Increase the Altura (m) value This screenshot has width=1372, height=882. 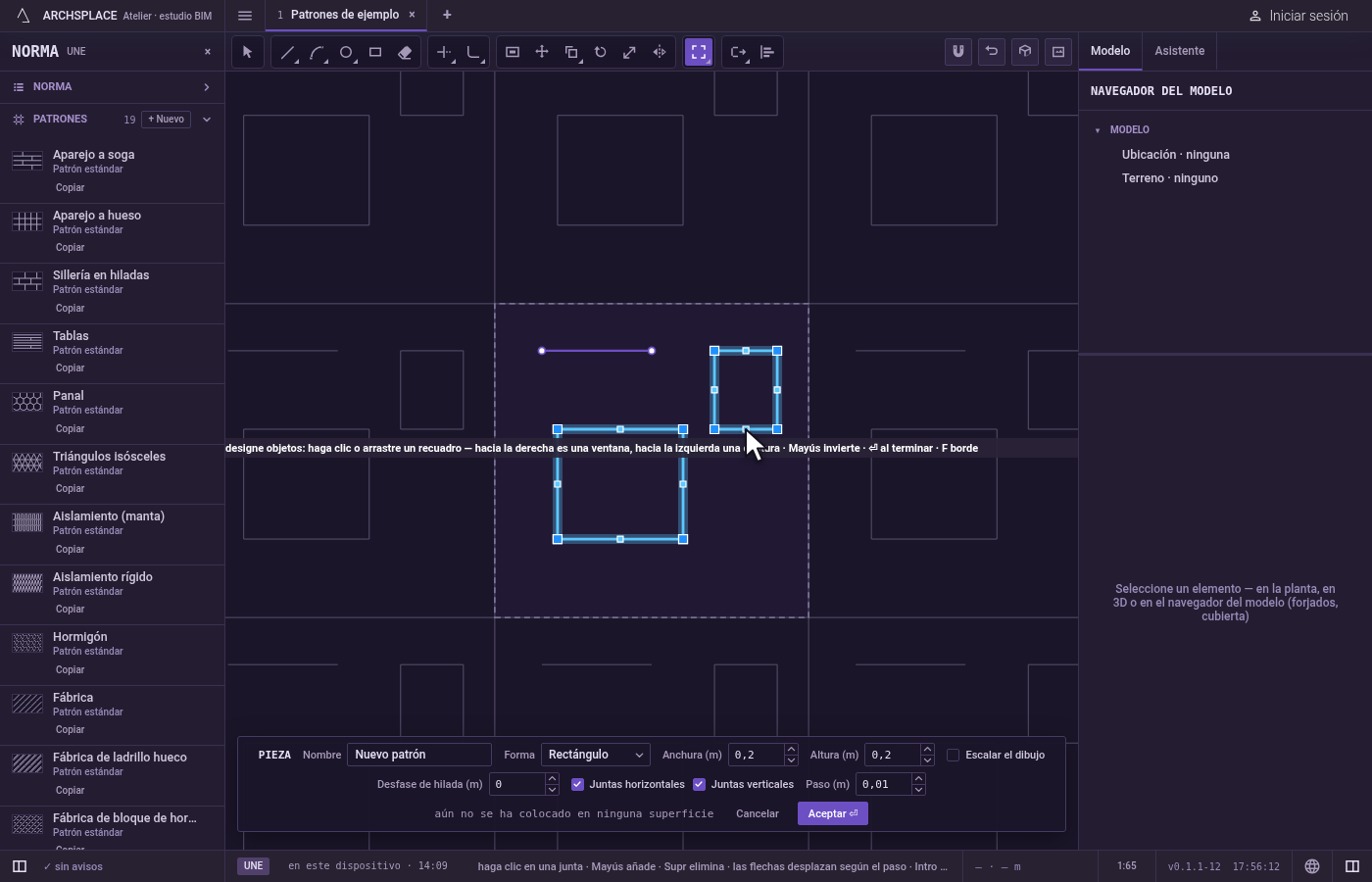coord(927,750)
